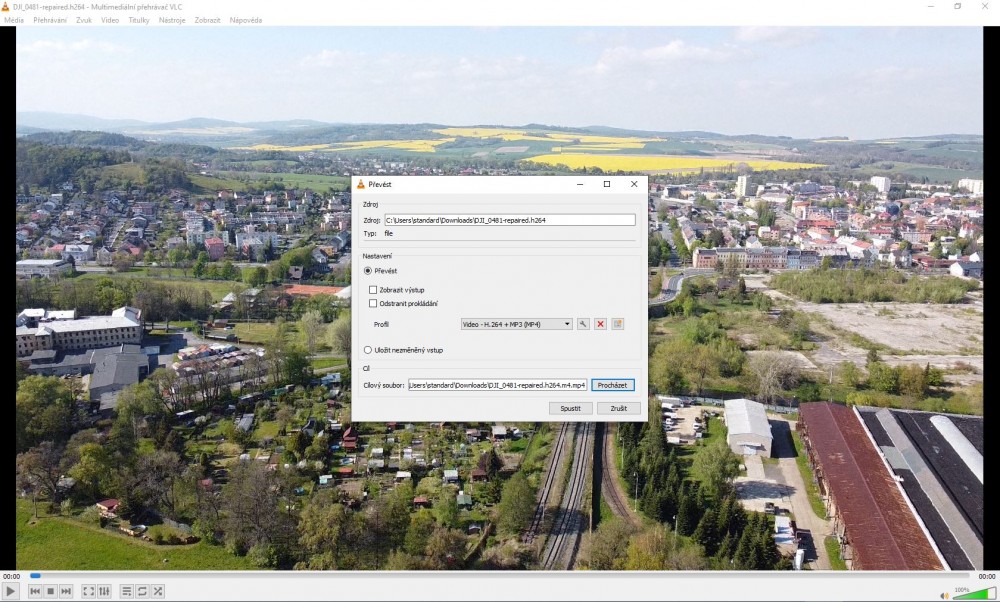Click the 'Cílový soubor' path field
The width and height of the screenshot is (1000, 602).
coord(497,385)
